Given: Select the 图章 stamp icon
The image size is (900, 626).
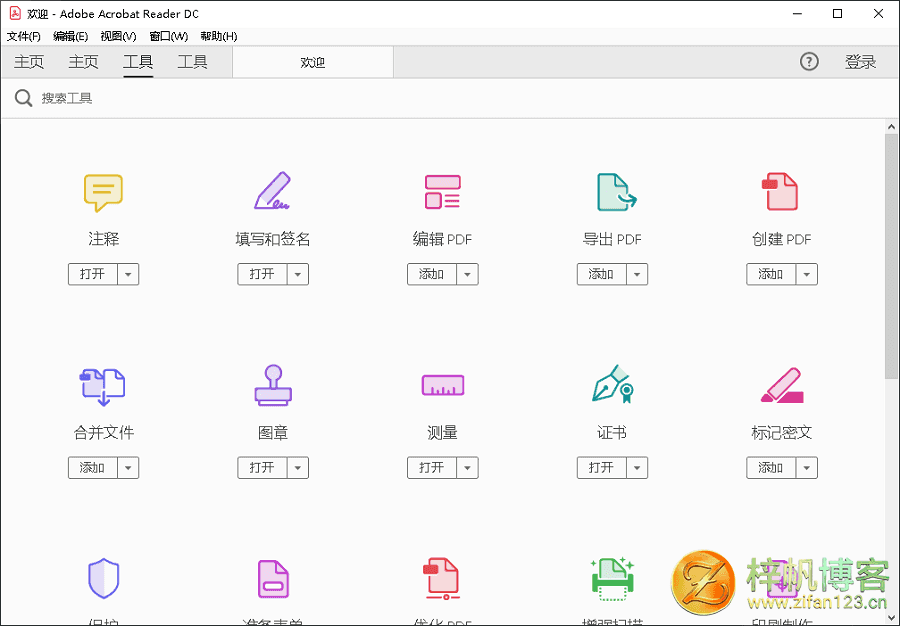Looking at the screenshot, I should 273,385.
